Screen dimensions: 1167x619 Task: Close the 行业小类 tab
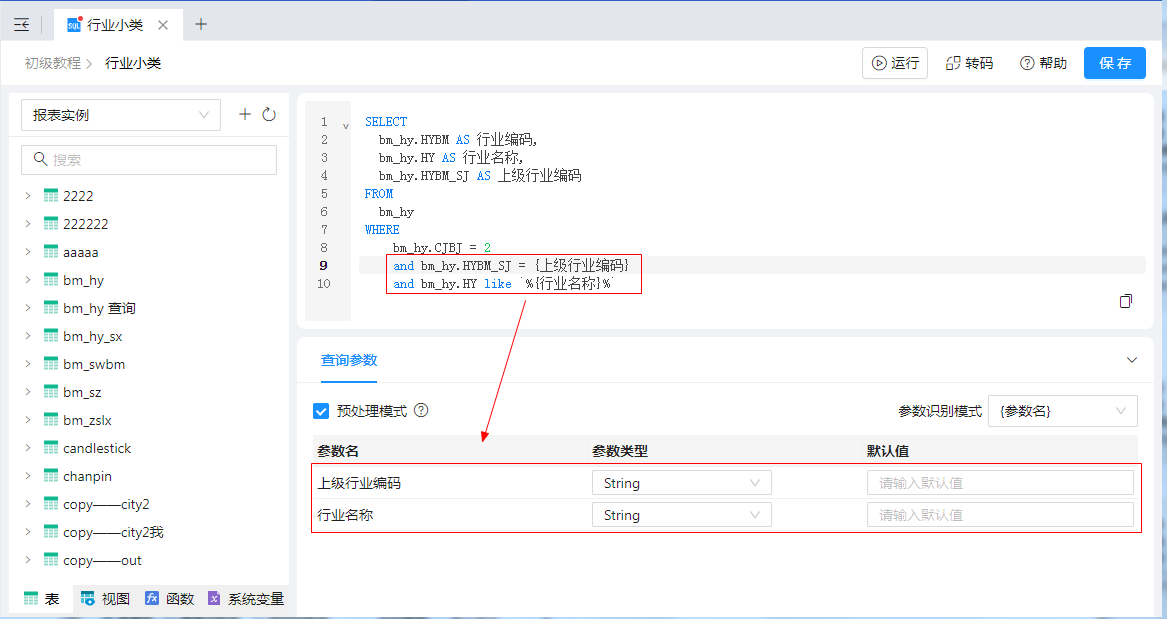[163, 25]
